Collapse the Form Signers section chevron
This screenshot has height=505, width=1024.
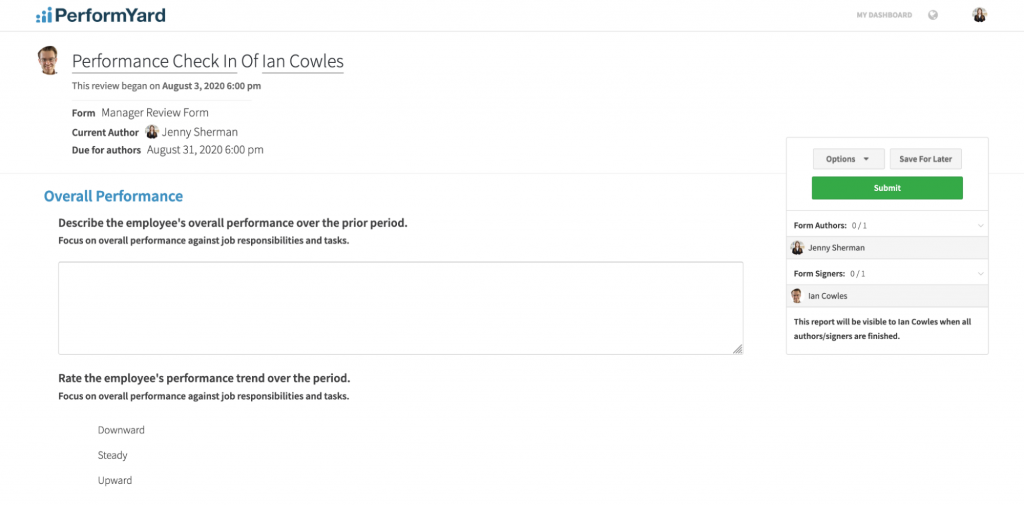pos(980,274)
